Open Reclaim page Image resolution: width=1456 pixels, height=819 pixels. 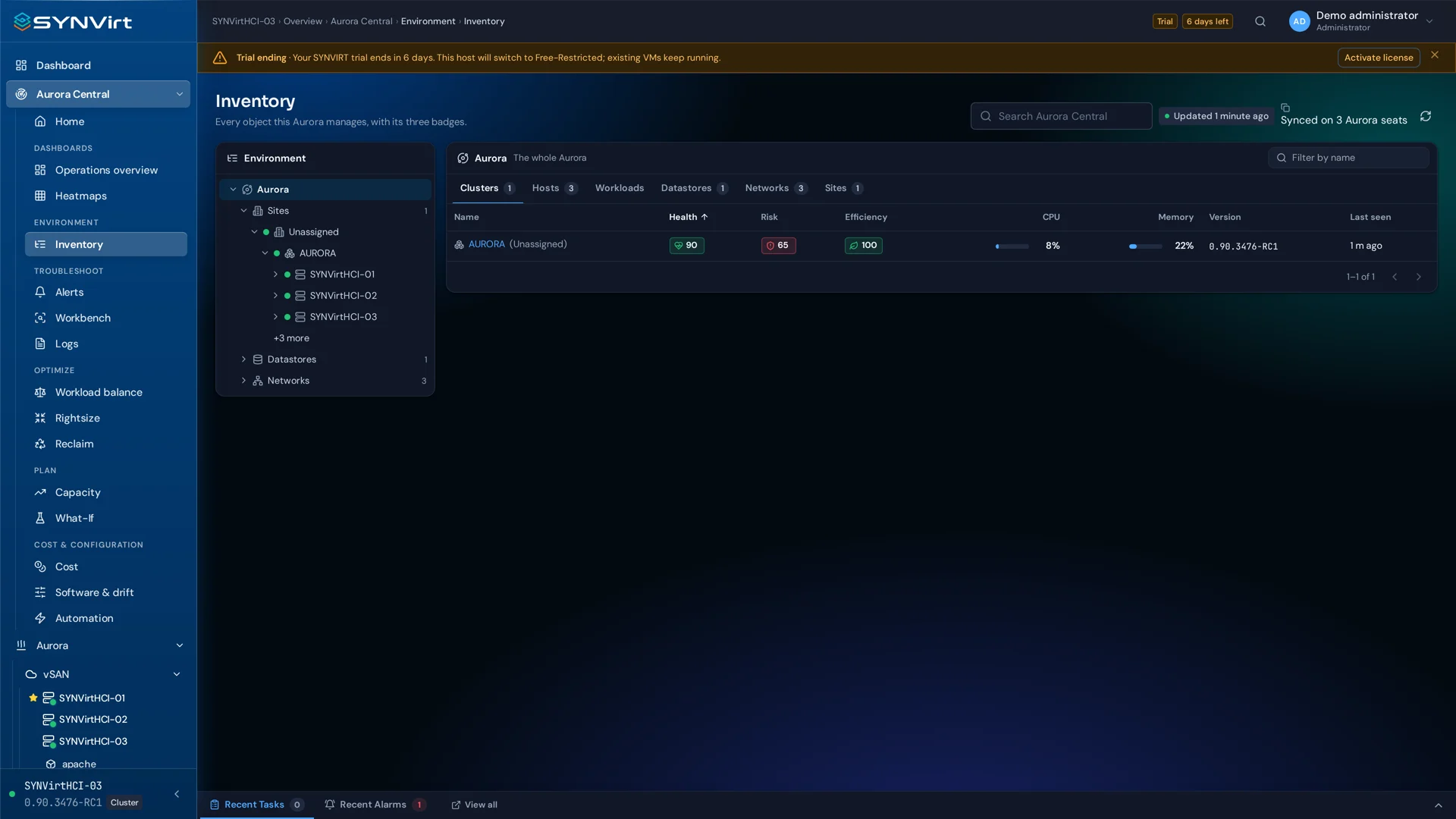point(106,444)
